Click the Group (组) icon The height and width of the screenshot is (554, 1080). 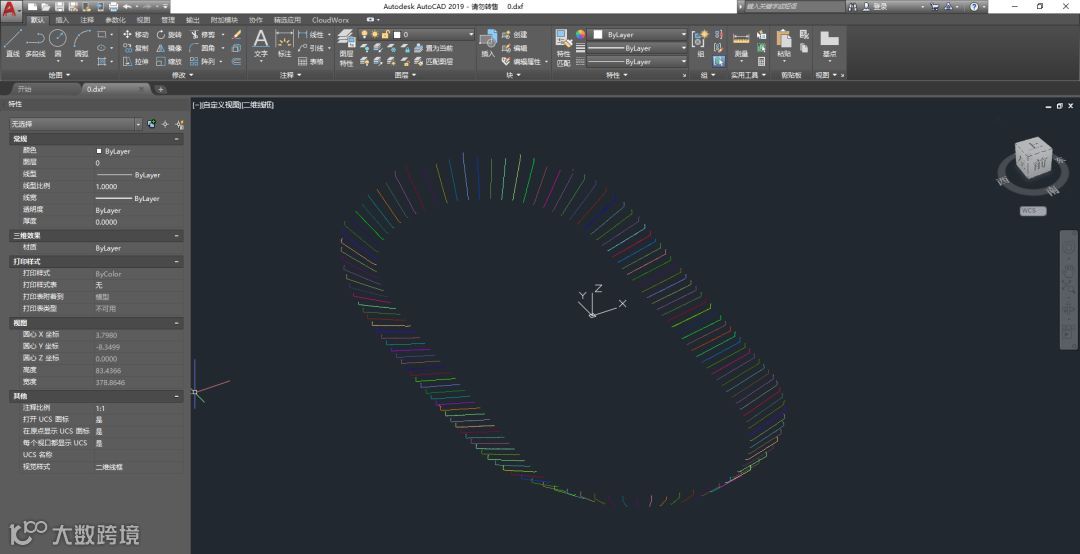700,43
